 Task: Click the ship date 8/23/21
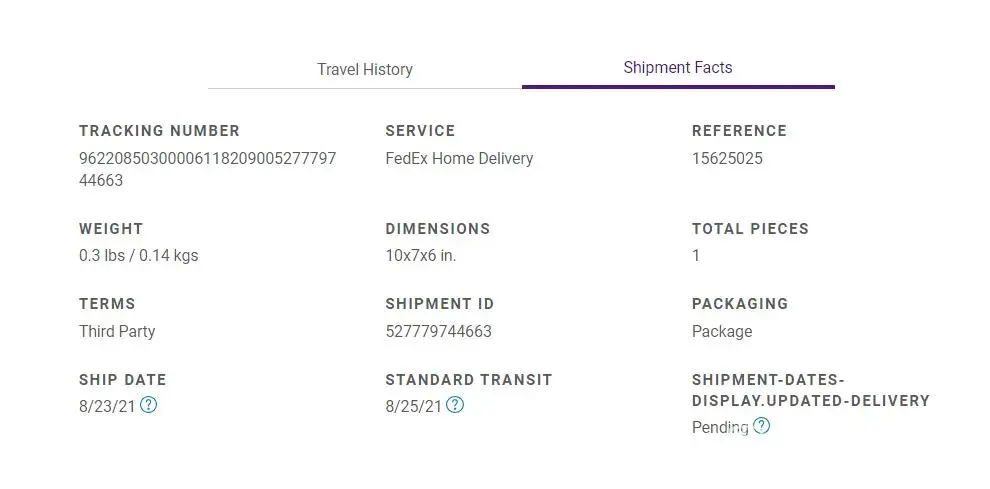[107, 406]
